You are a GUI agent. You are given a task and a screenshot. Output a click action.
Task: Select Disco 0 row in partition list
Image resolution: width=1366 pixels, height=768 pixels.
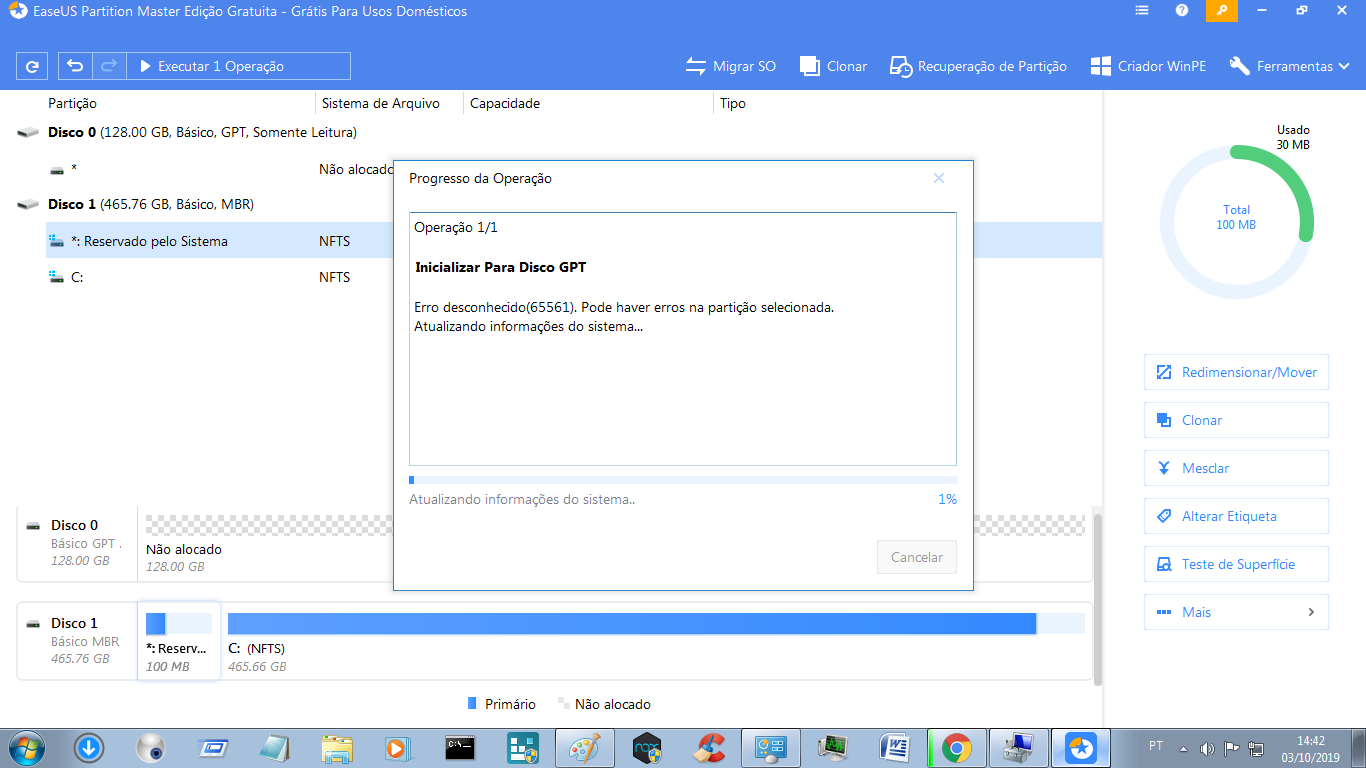point(202,132)
